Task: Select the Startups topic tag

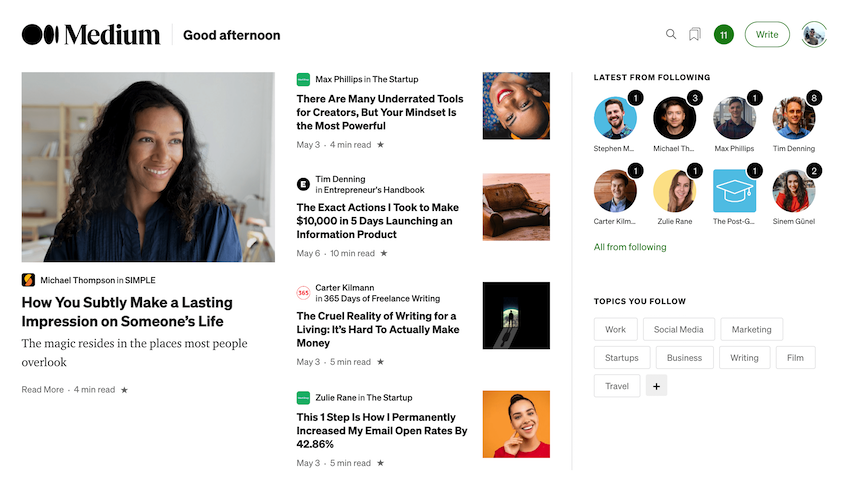Action: (622, 358)
